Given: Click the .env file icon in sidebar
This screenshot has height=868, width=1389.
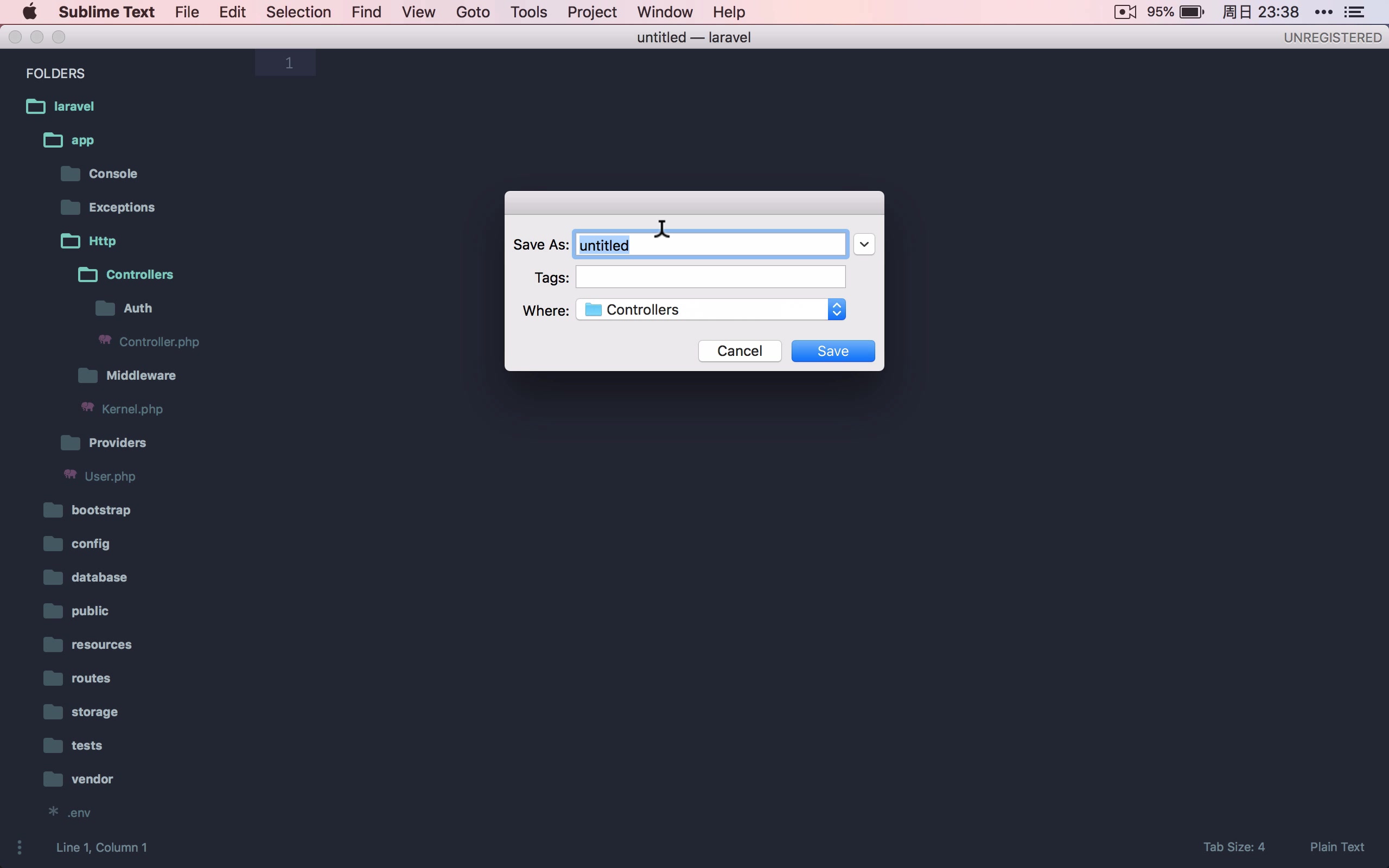Looking at the screenshot, I should click(52, 811).
